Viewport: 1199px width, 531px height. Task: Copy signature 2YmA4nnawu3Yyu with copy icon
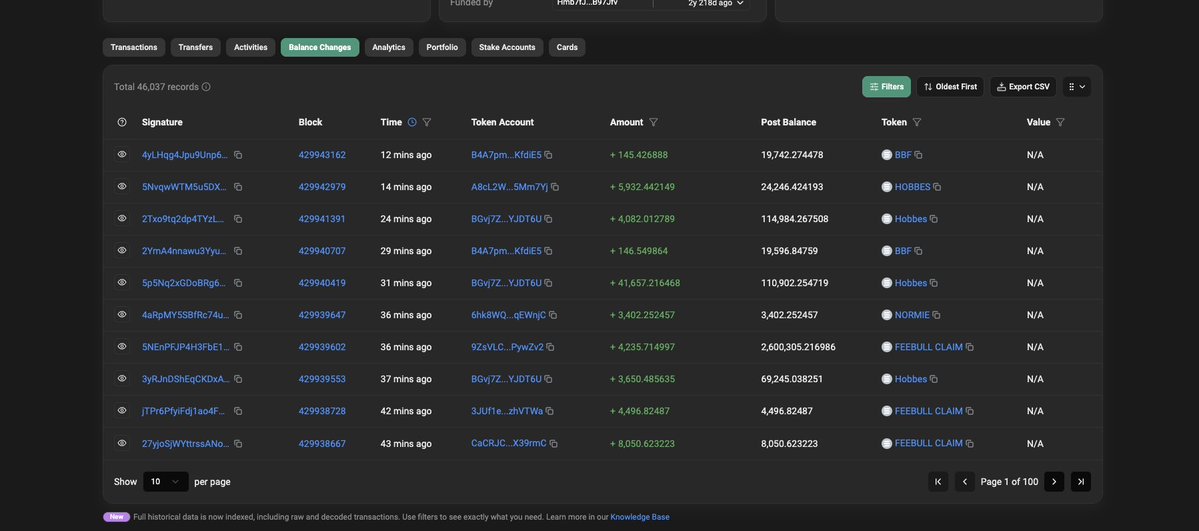(x=238, y=251)
